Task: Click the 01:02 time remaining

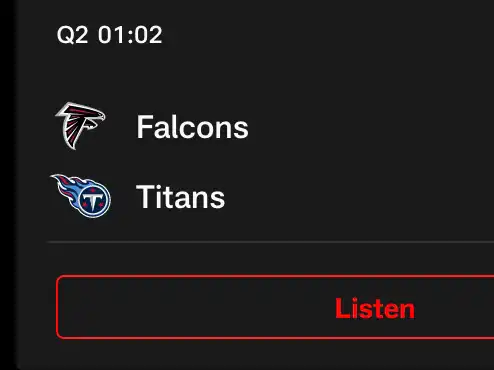Action: point(130,35)
